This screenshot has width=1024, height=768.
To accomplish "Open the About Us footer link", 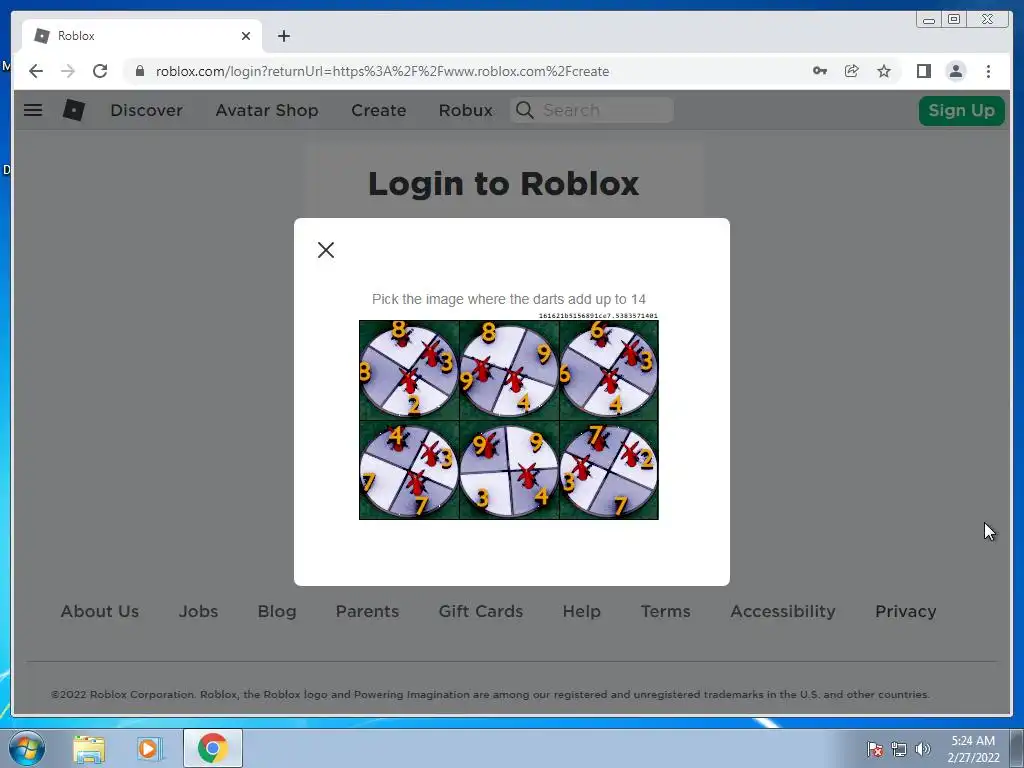I will click(x=100, y=611).
